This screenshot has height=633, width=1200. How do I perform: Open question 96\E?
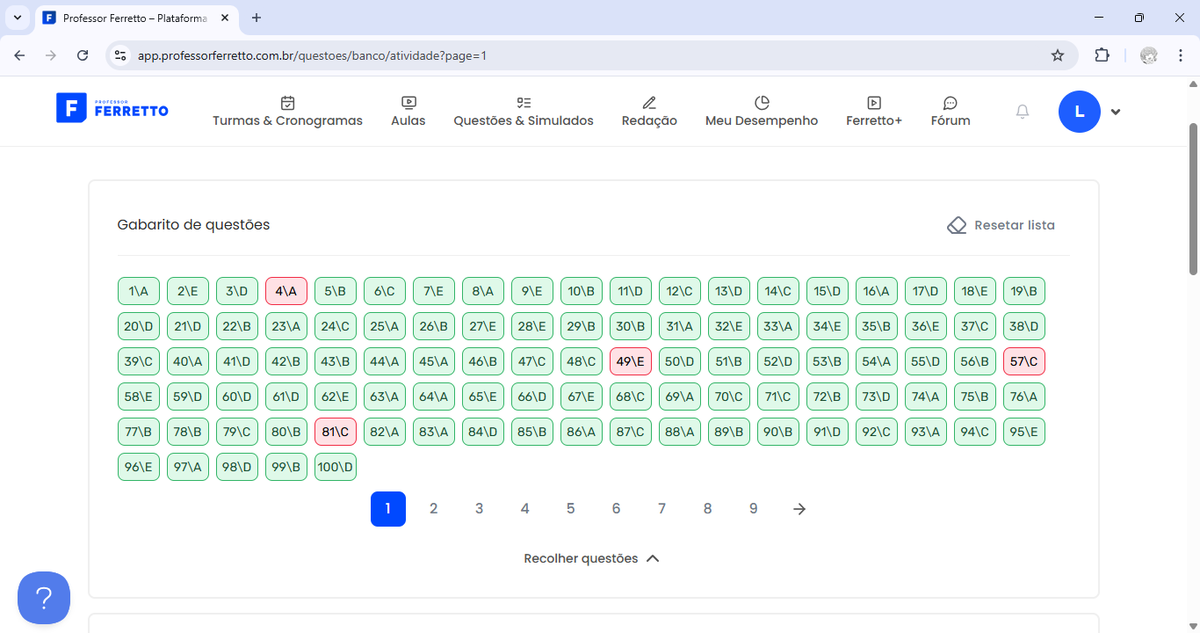tap(139, 466)
